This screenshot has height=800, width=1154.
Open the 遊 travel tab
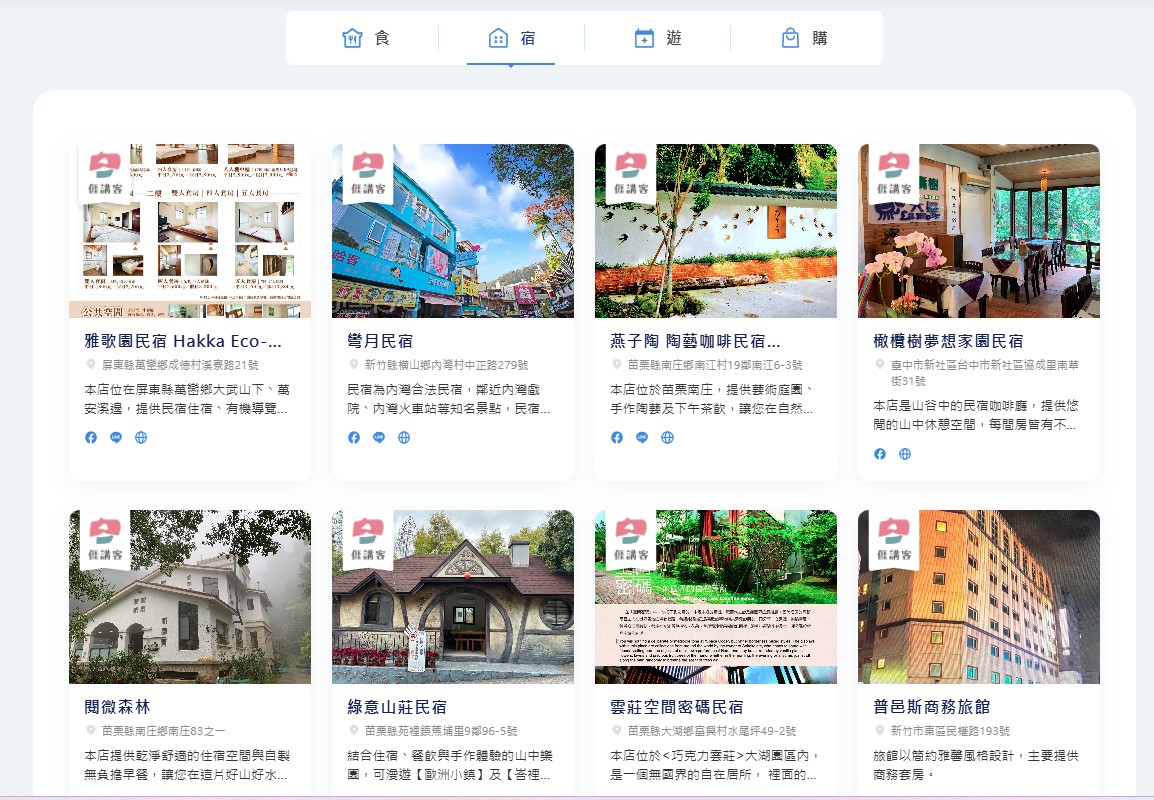[658, 38]
